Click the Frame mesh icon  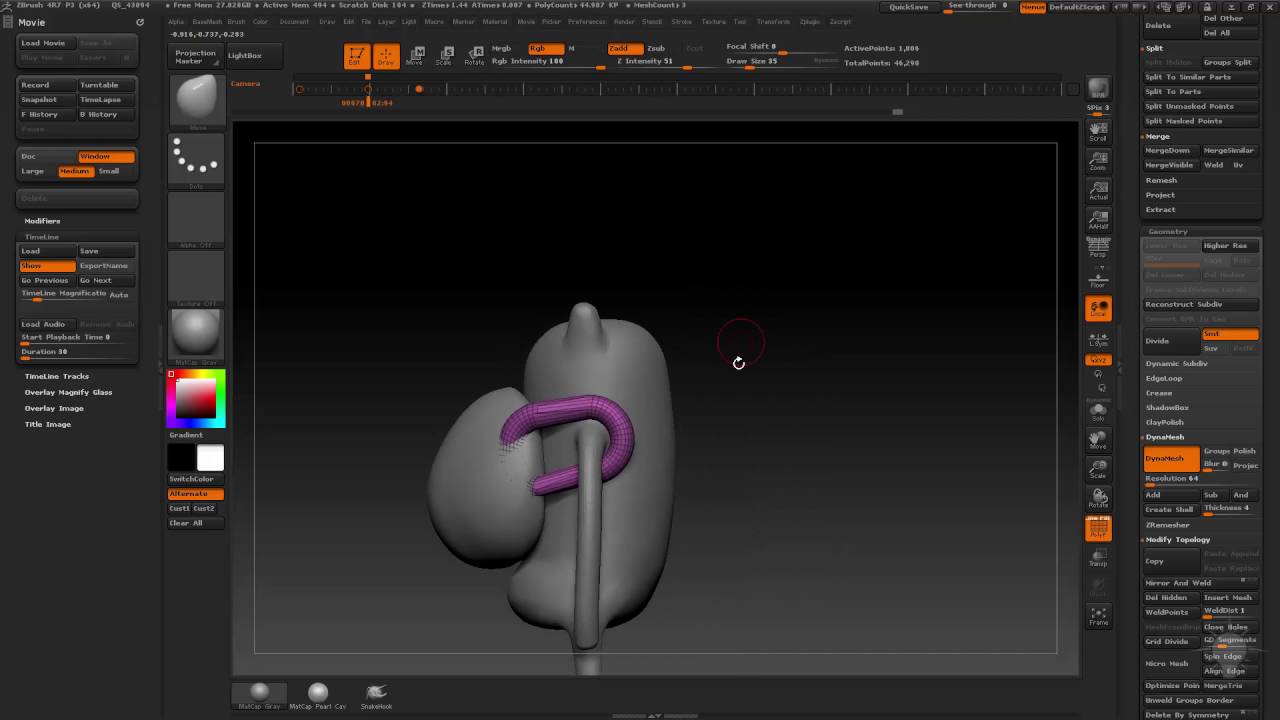[1098, 617]
